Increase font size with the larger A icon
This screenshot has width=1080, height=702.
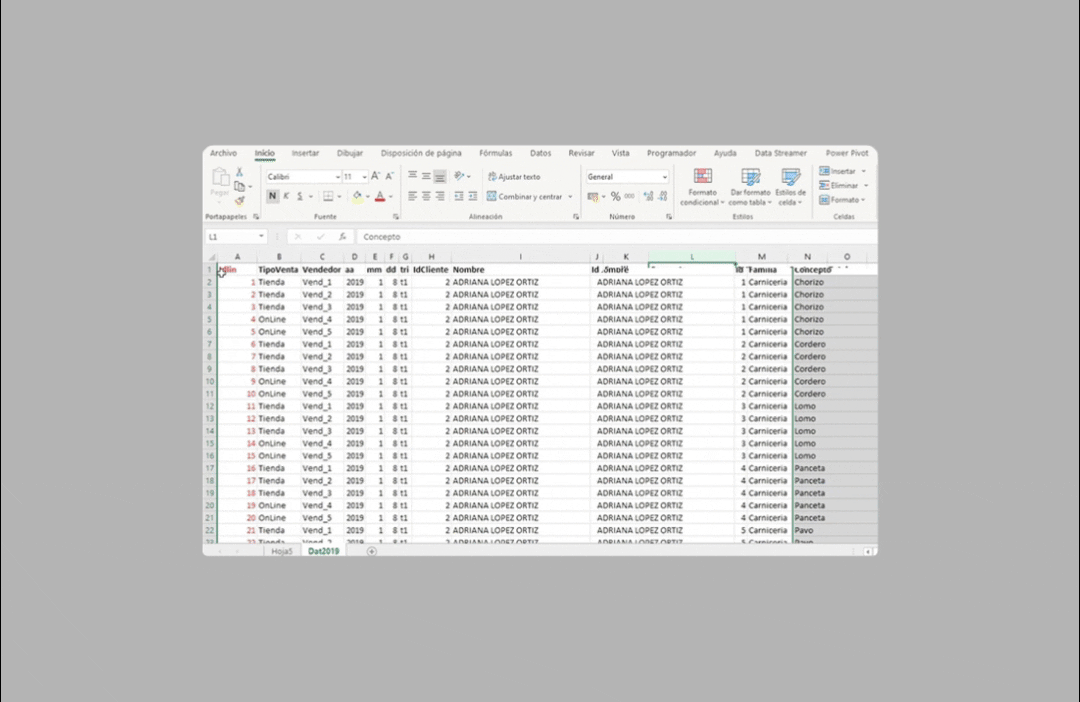coord(375,176)
